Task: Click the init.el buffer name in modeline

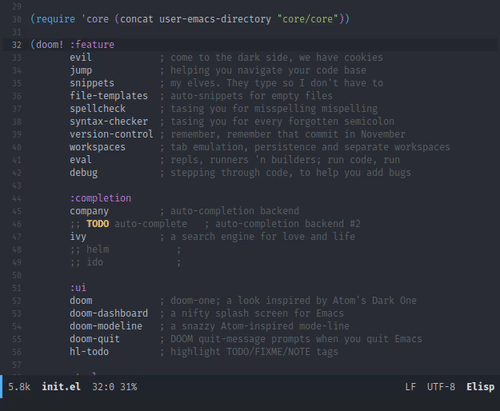Action: [61, 387]
